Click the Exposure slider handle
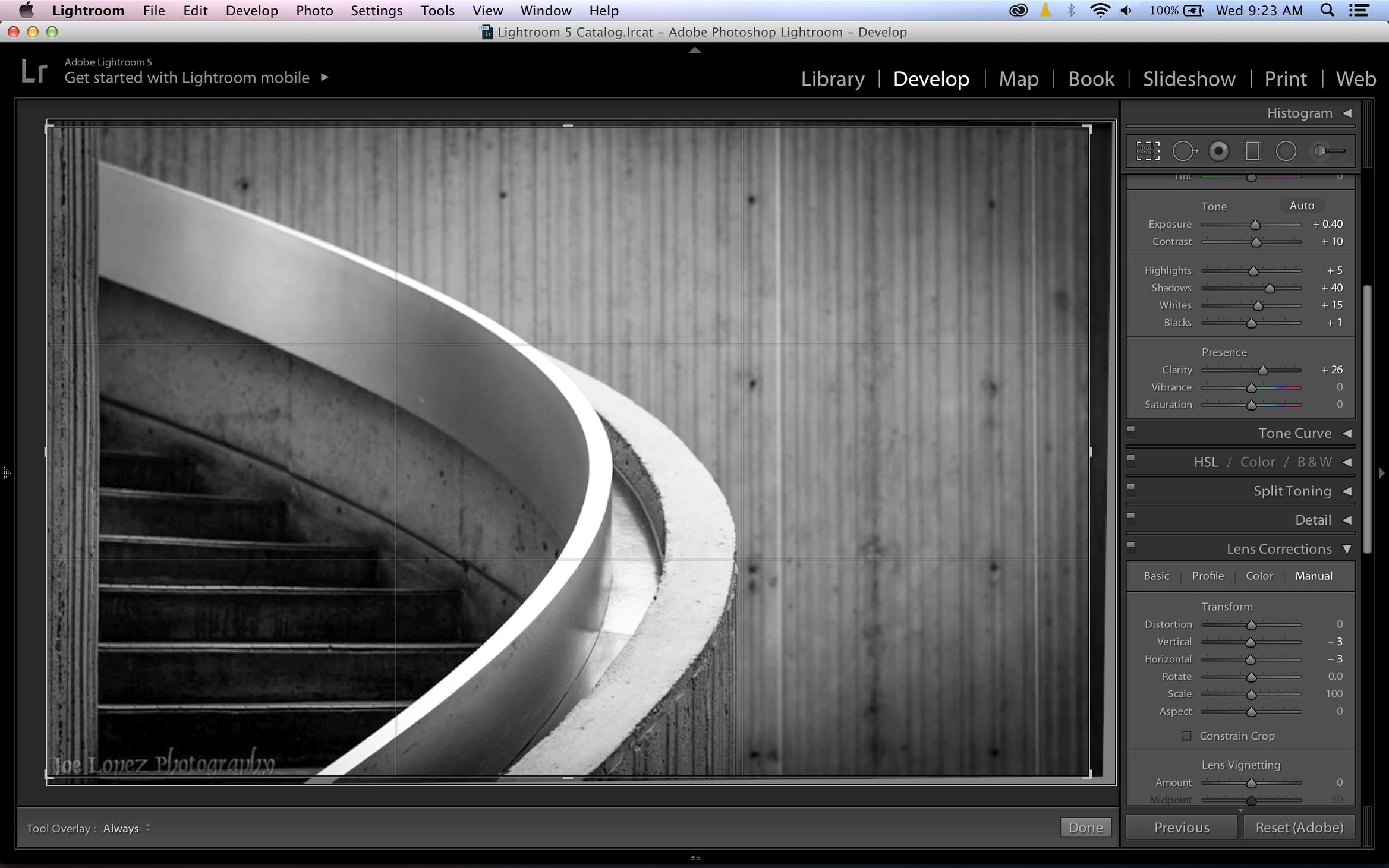This screenshot has width=1389, height=868. (1255, 225)
